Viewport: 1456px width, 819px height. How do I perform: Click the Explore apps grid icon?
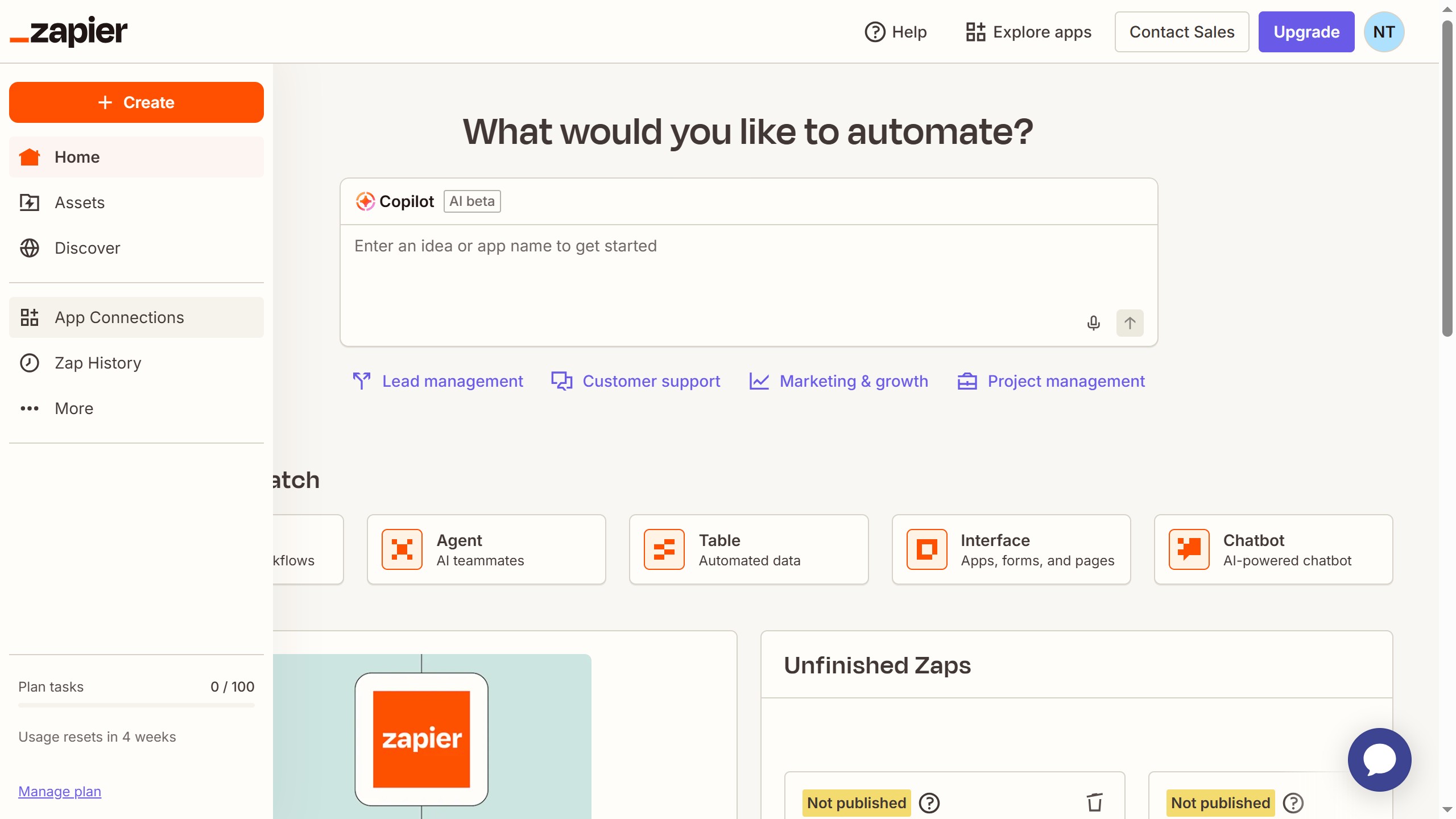tap(975, 32)
